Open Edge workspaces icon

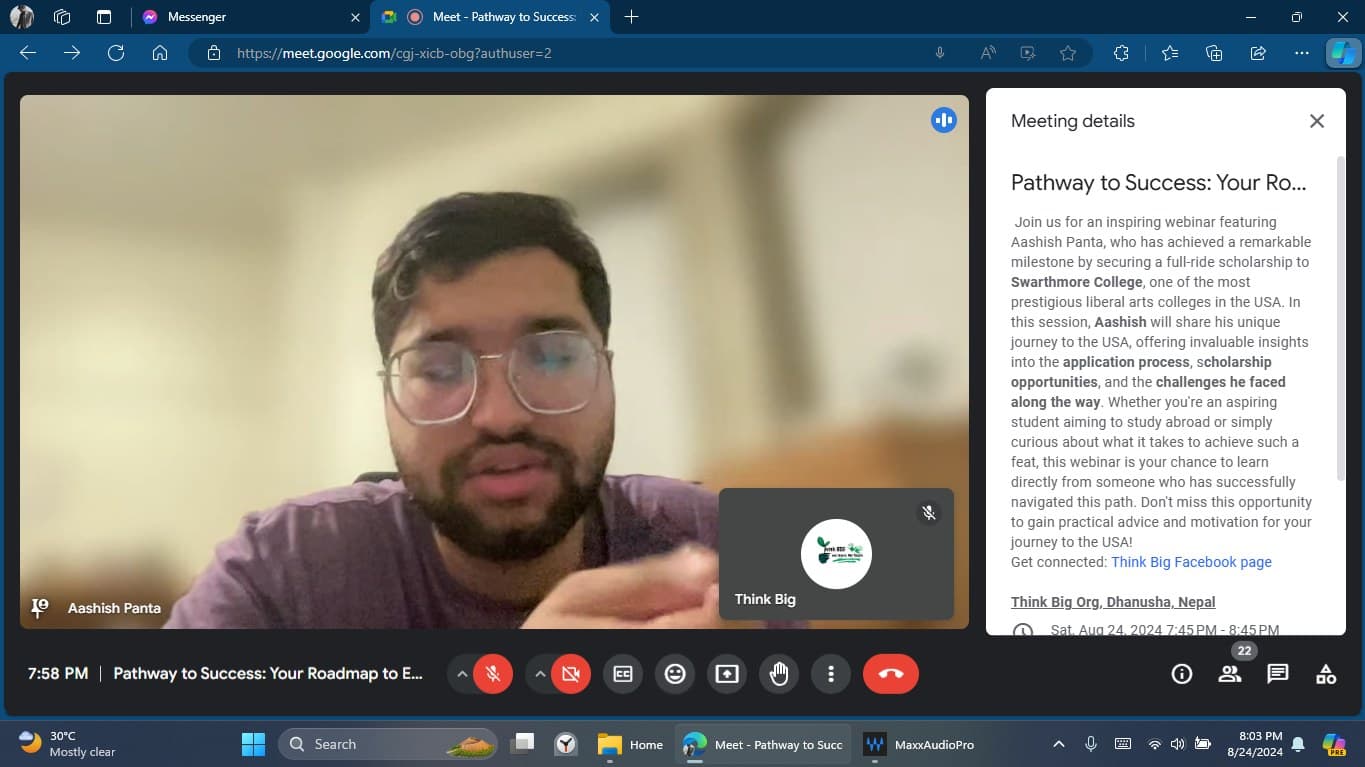62,17
